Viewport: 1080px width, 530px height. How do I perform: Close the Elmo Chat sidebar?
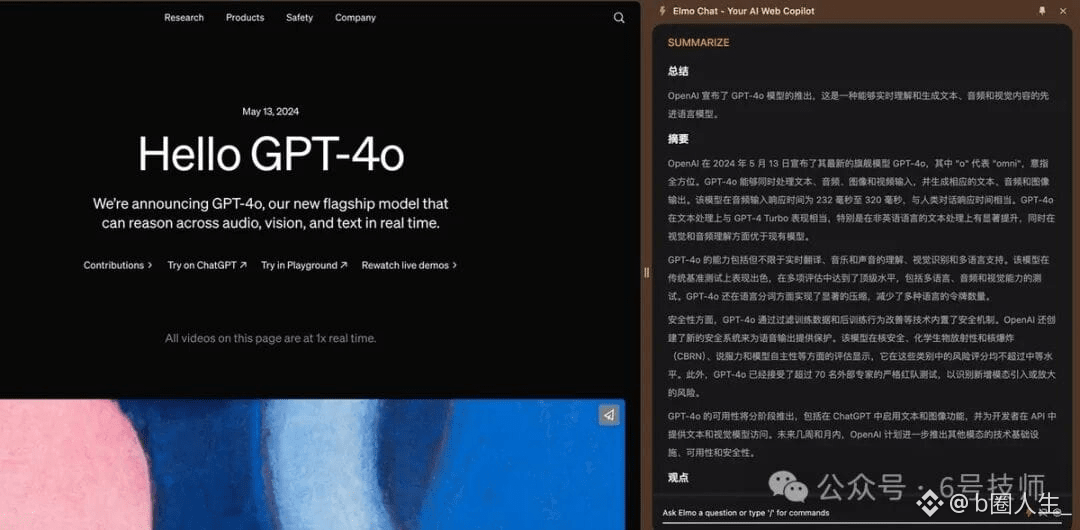tap(1064, 11)
